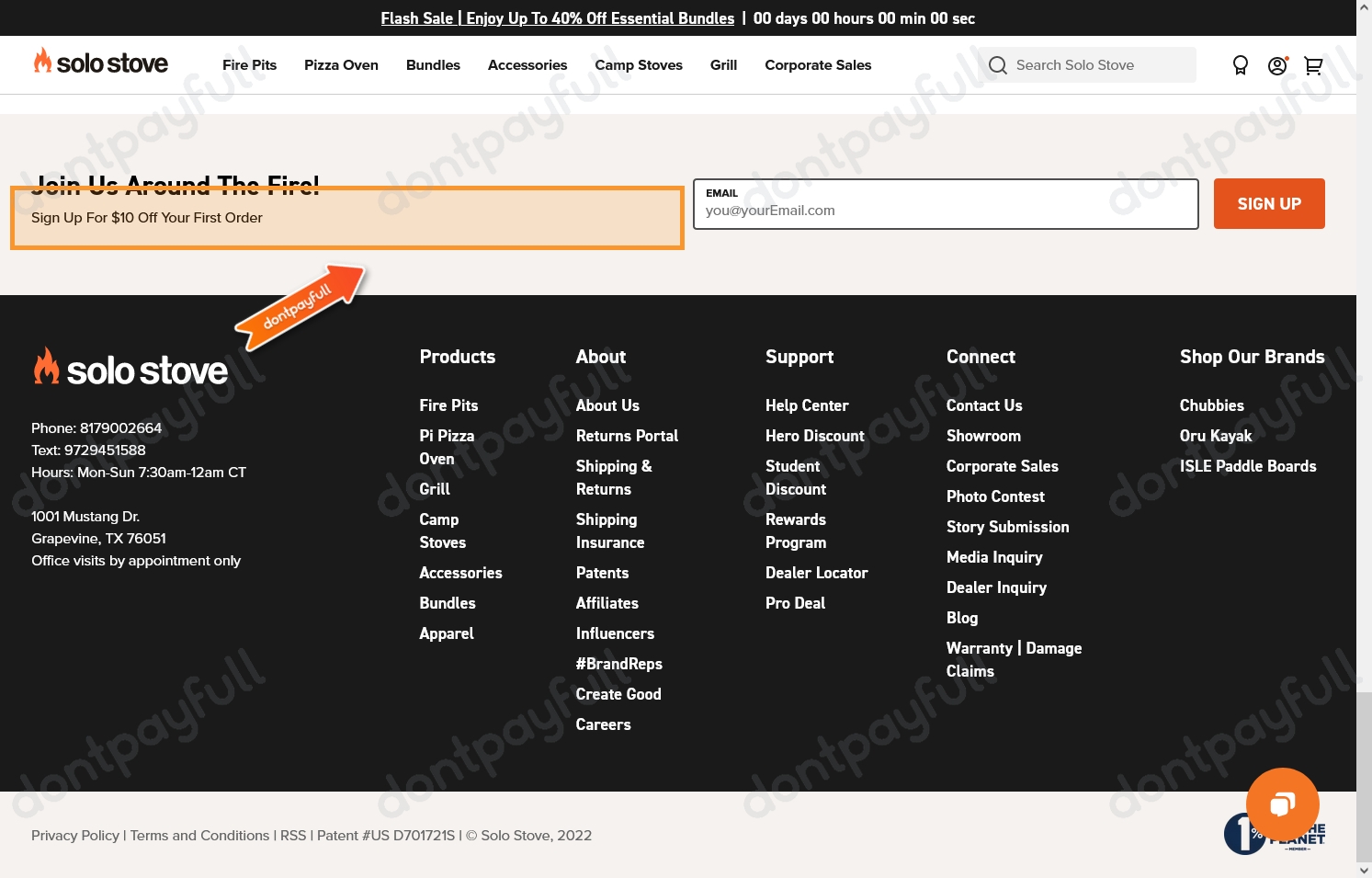The width and height of the screenshot is (1372, 878).
Task: Open the rewards ribbon icon in header
Action: [x=1241, y=65]
